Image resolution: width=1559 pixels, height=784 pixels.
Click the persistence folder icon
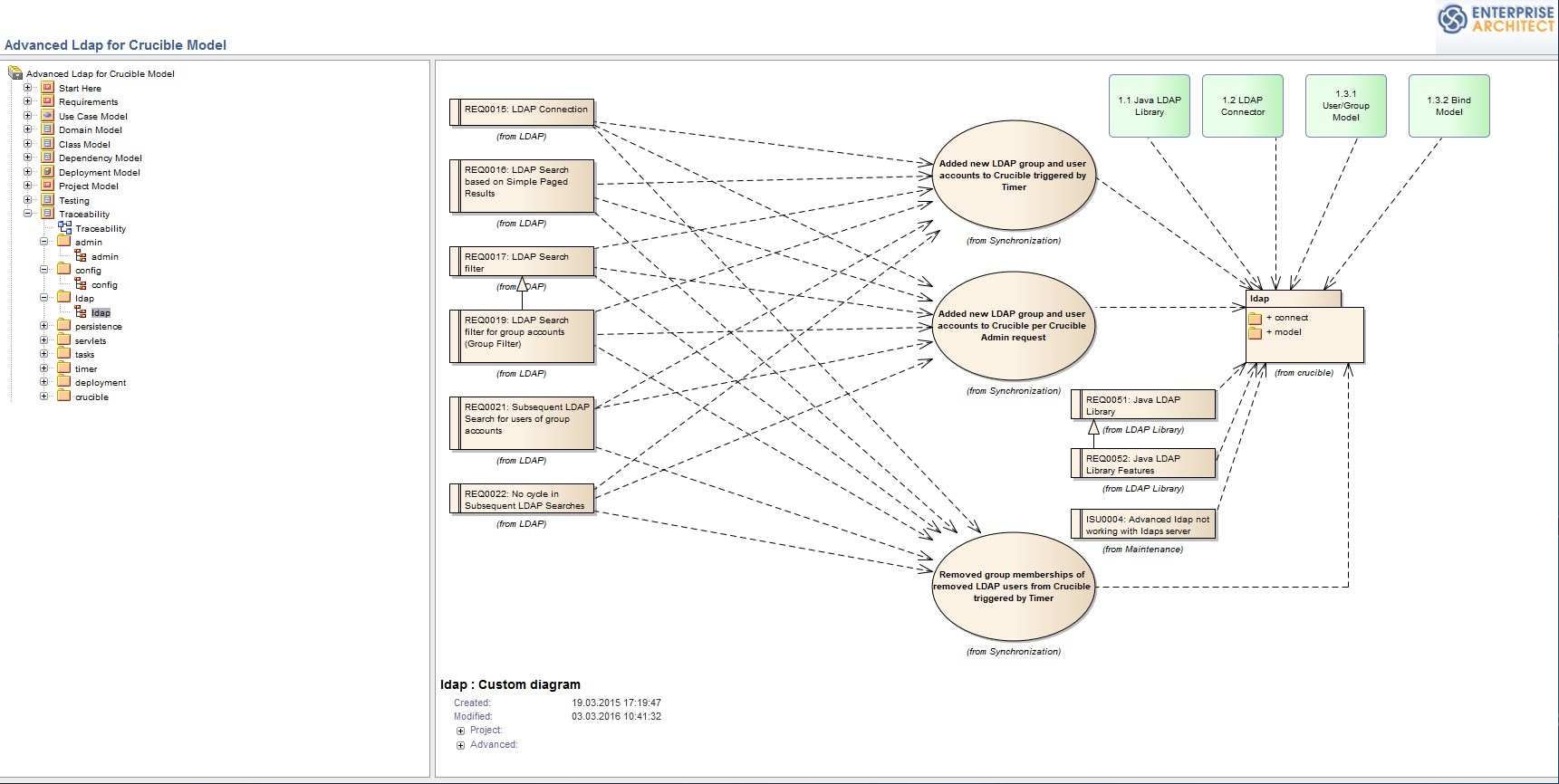pyautogui.click(x=64, y=326)
